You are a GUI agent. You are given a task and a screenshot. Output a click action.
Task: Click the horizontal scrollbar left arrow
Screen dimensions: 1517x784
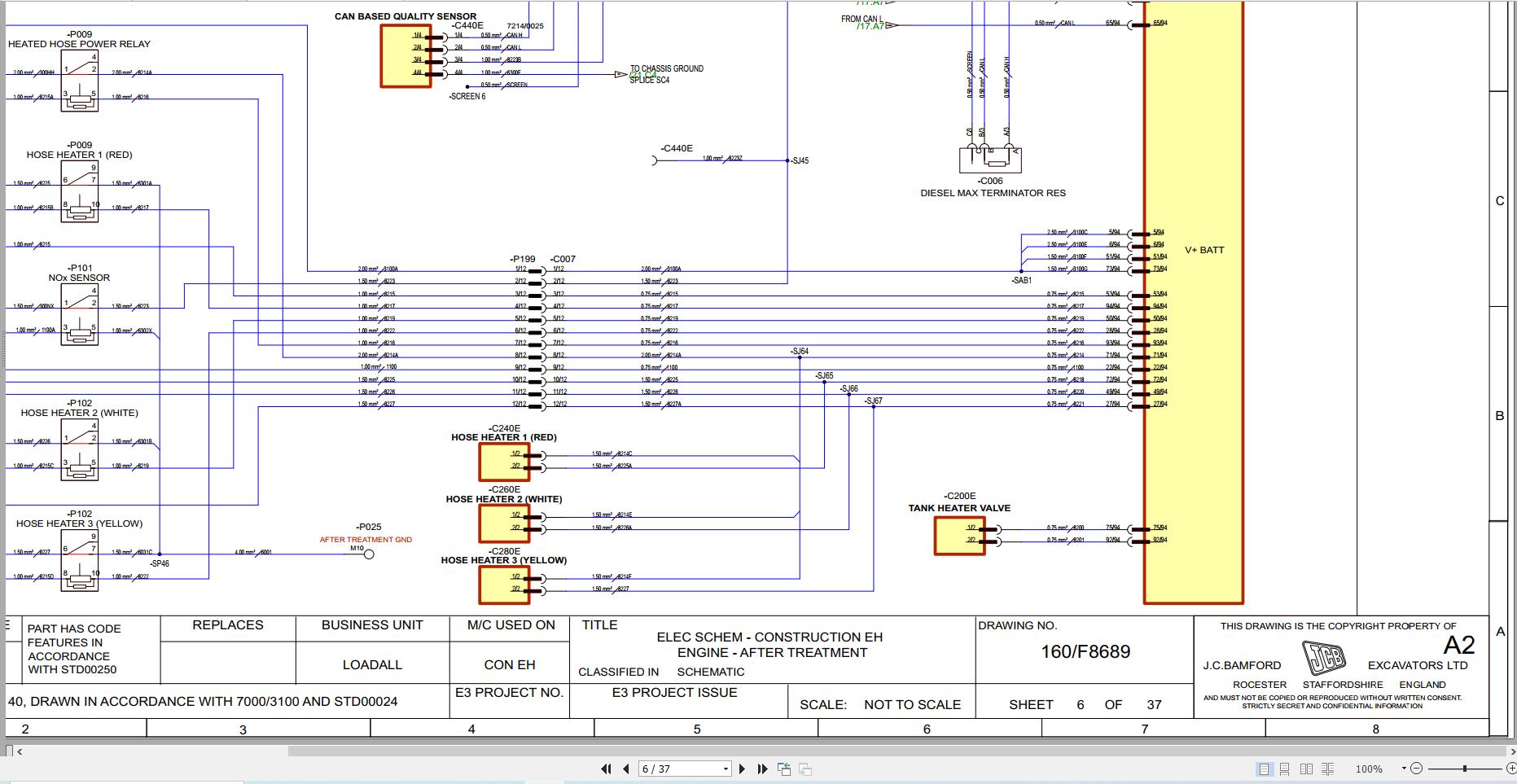click(20, 751)
